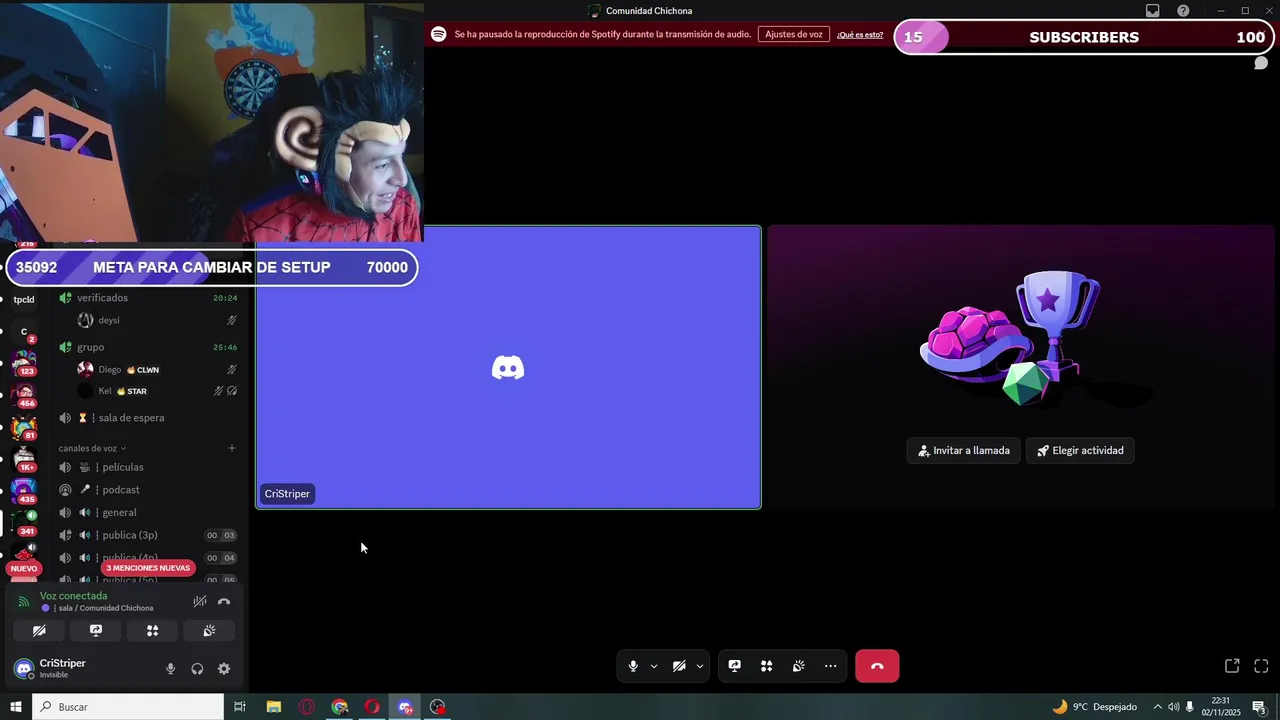The image size is (1280, 720).
Task: Turn on camera in call control bar
Action: point(679,666)
